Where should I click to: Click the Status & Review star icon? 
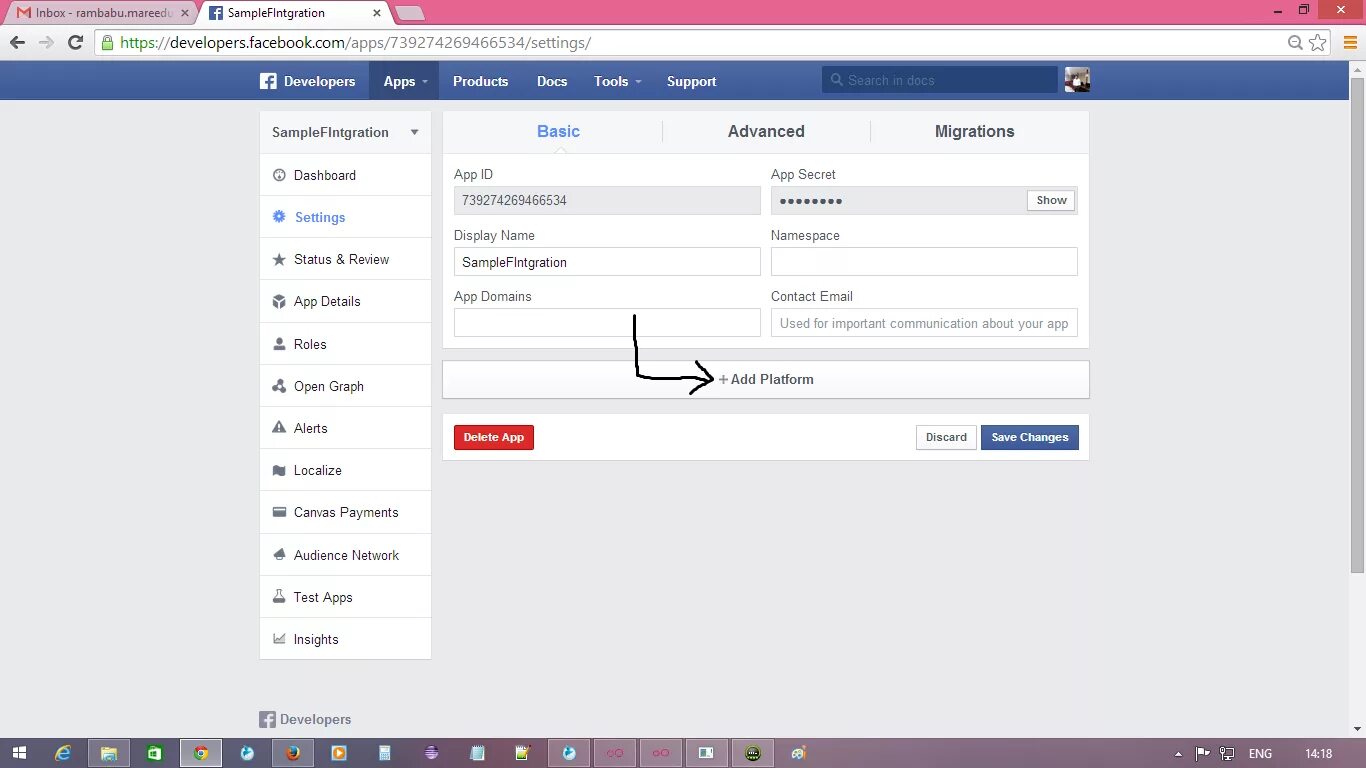(x=279, y=259)
